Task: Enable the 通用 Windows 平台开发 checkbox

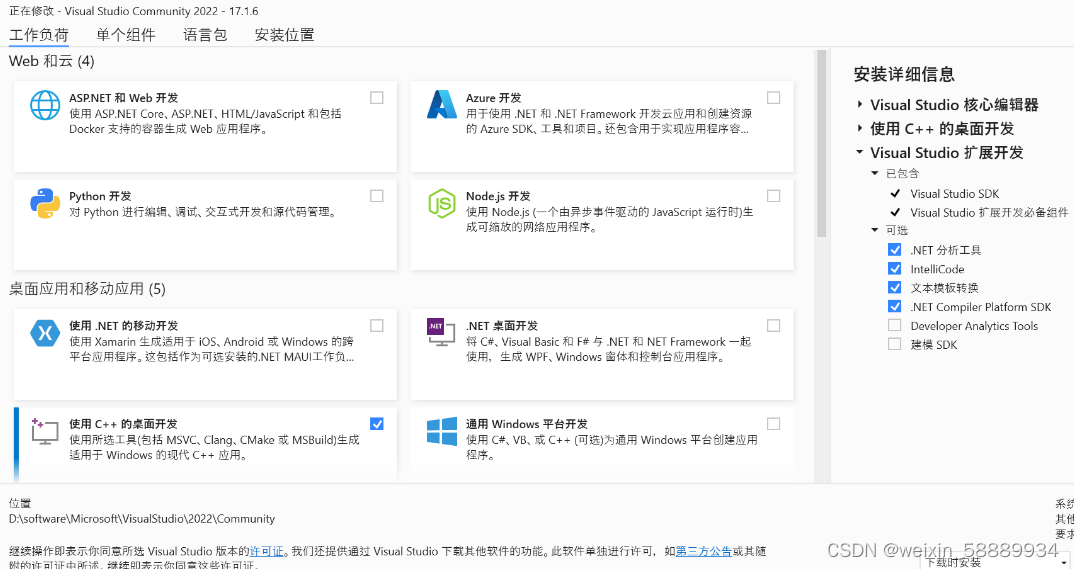Action: [773, 424]
